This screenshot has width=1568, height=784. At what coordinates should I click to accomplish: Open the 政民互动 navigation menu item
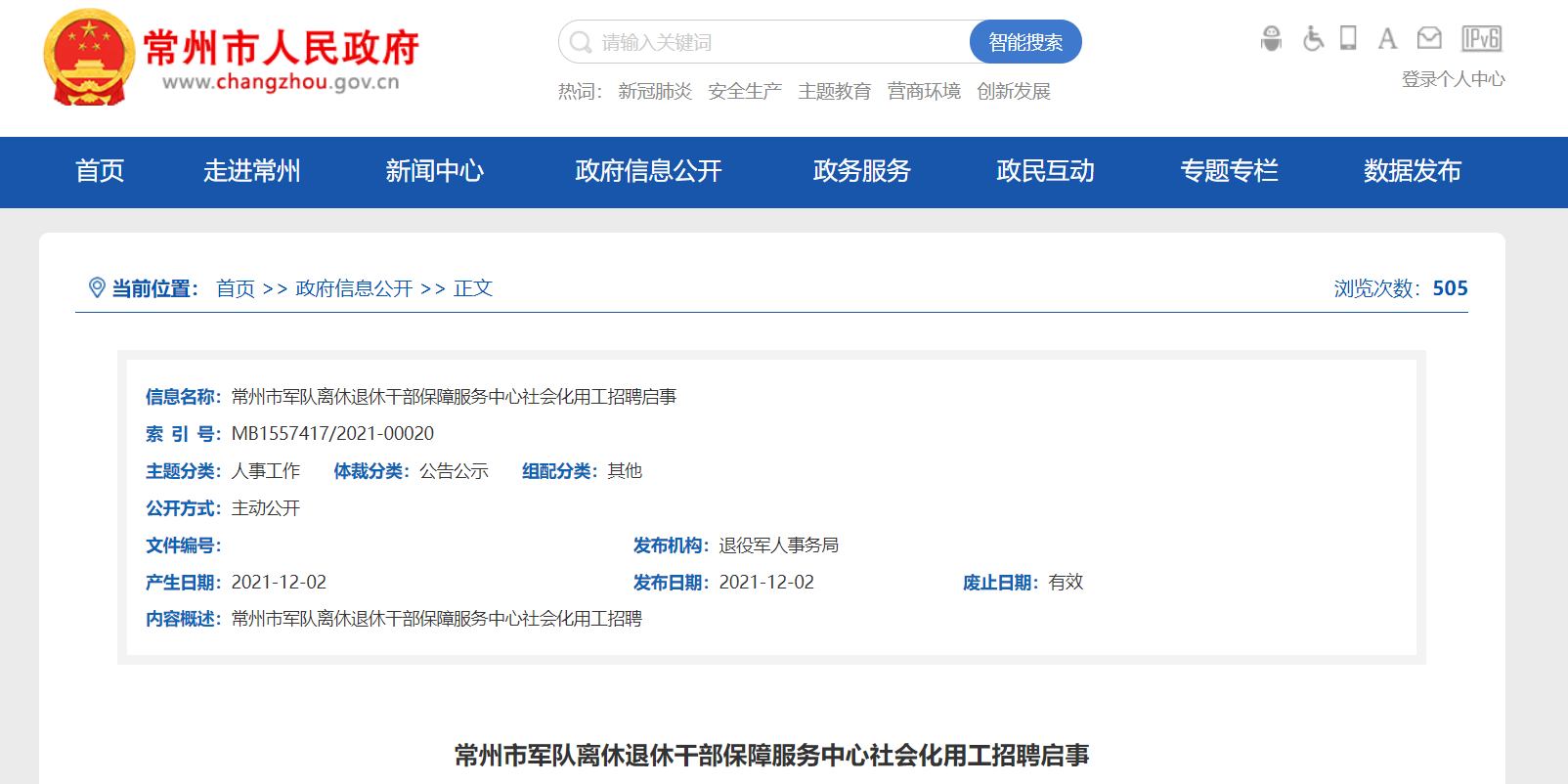(1045, 171)
